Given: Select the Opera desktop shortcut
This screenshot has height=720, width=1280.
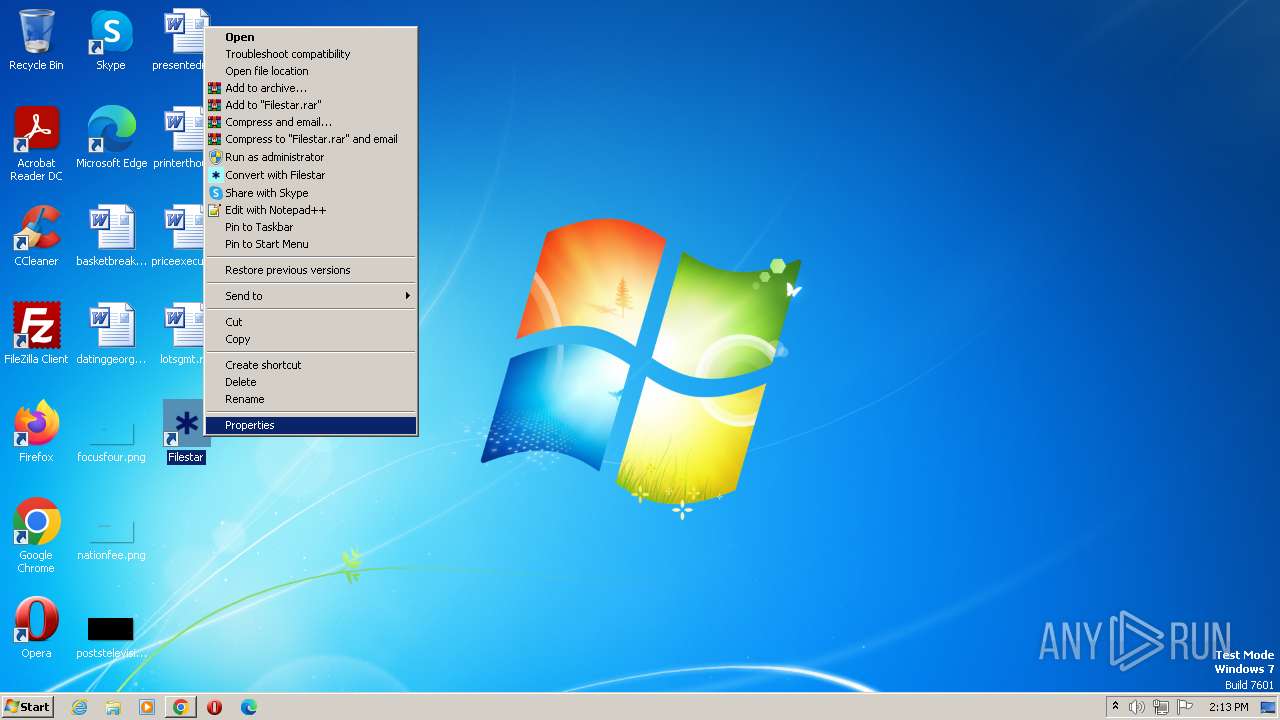Looking at the screenshot, I should [x=36, y=628].
